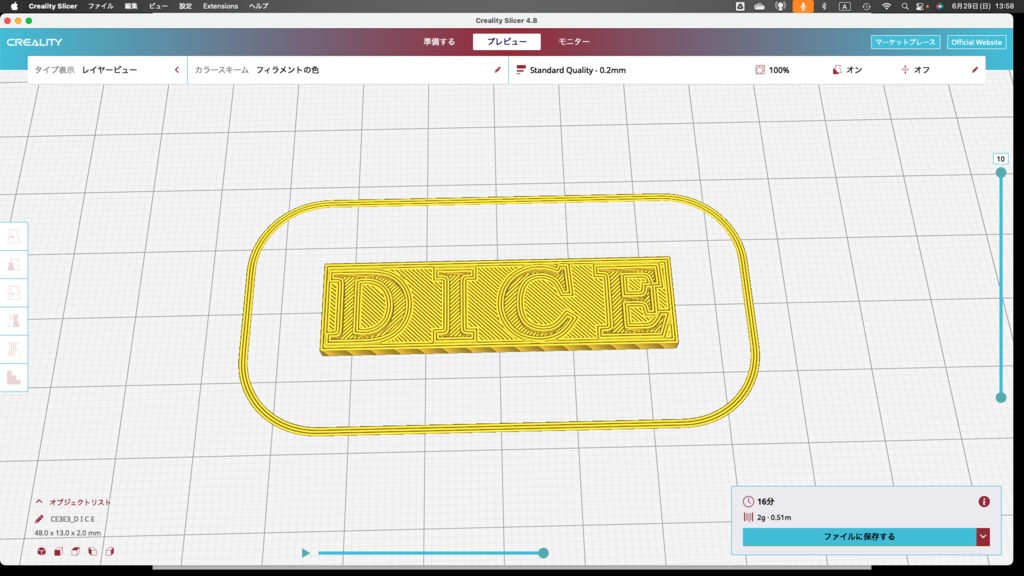1024x576 pixels.
Task: Open the save options dropdown arrow
Action: (x=983, y=537)
